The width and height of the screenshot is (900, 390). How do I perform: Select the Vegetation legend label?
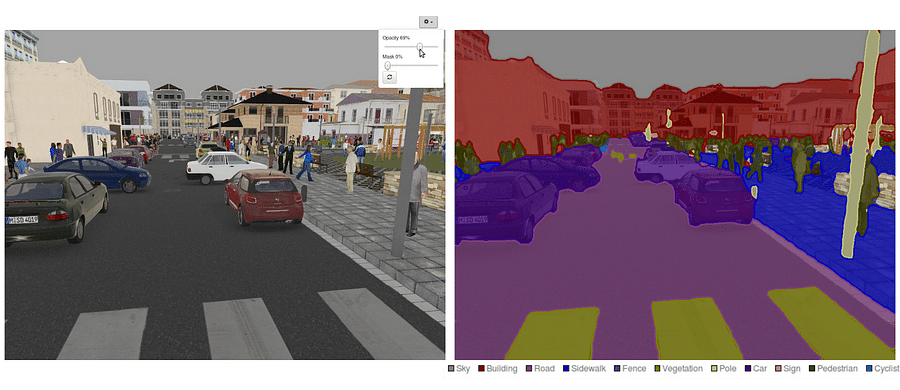[x=682, y=369]
